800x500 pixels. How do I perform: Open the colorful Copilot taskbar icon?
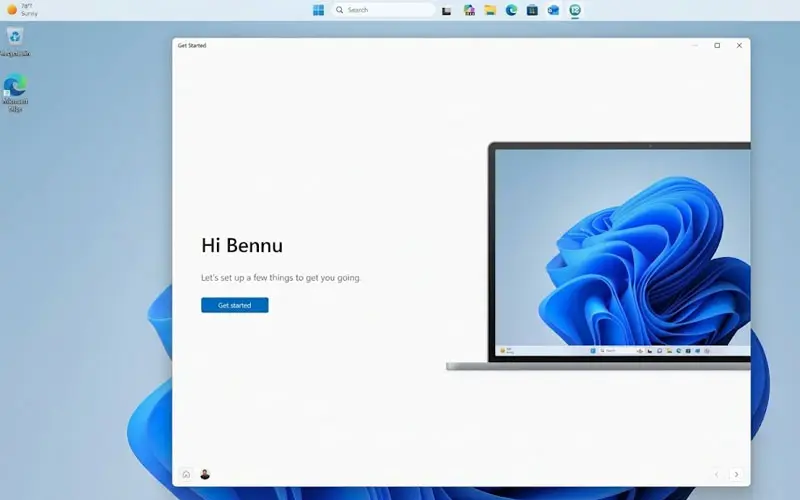tap(469, 10)
